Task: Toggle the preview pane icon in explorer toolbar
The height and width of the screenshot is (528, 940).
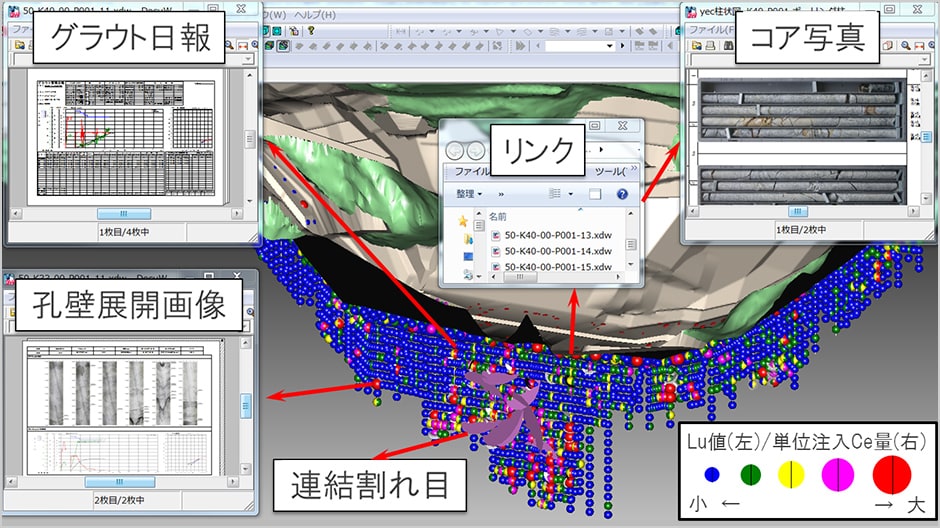Action: tap(595, 194)
